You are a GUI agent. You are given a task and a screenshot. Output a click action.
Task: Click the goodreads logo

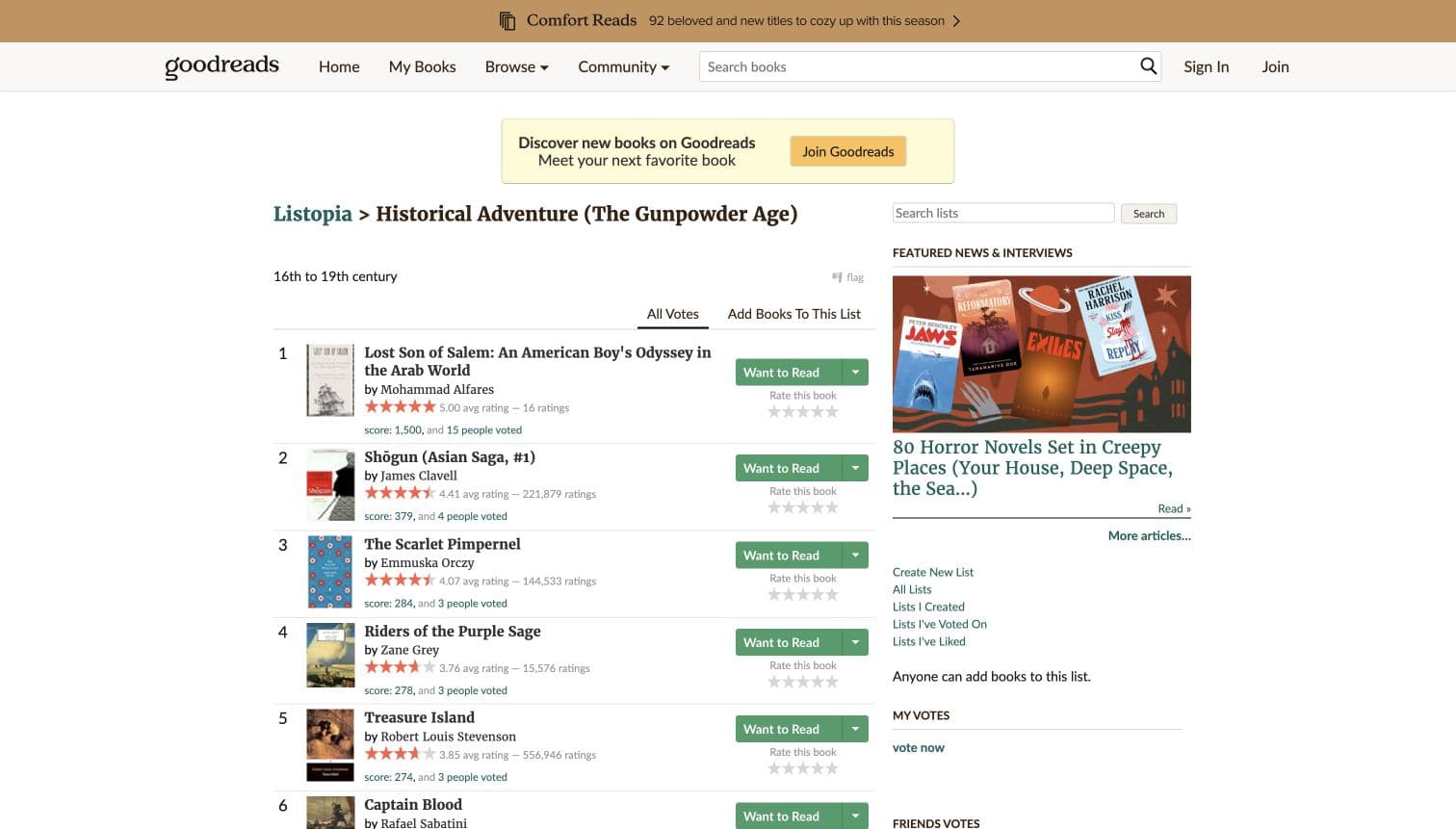[x=221, y=65]
